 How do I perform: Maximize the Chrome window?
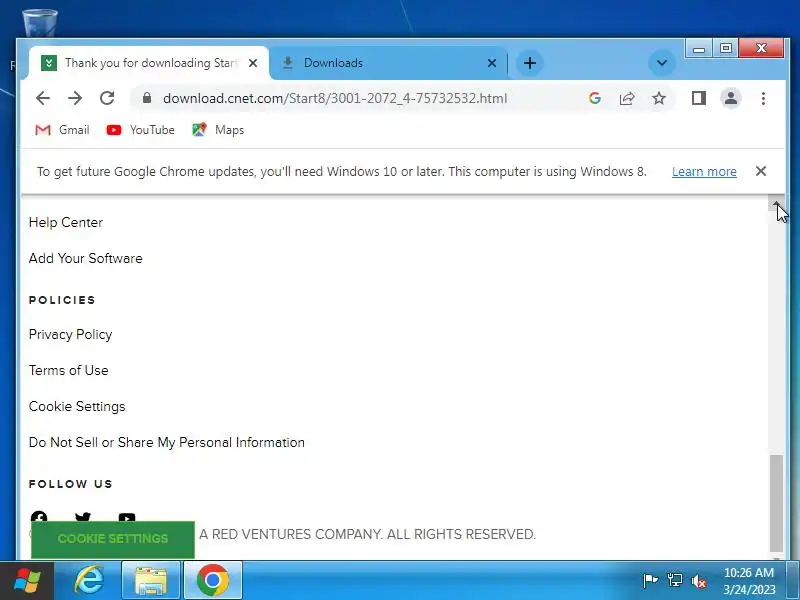pos(726,48)
